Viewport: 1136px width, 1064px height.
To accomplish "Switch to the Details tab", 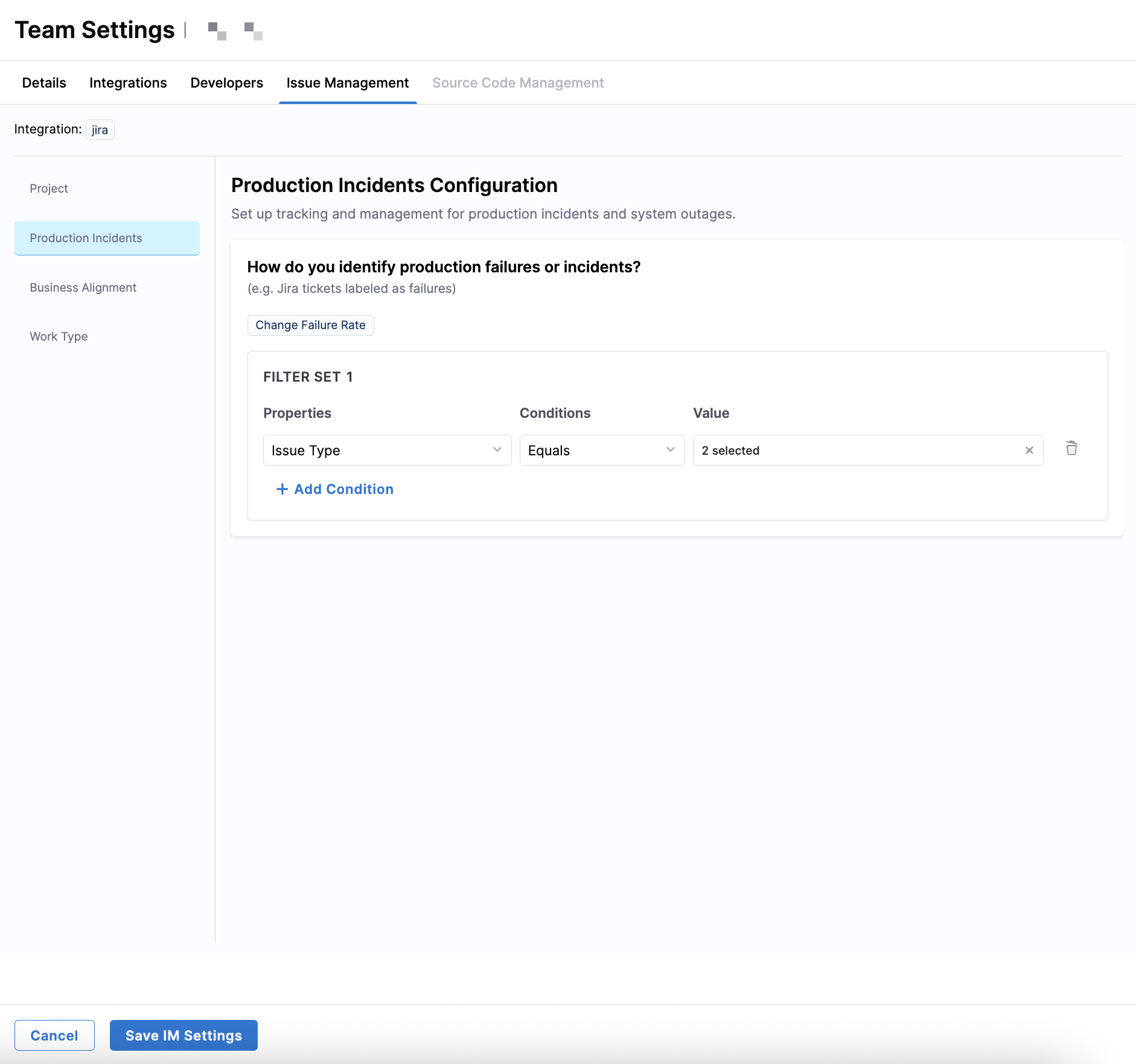I will click(44, 83).
